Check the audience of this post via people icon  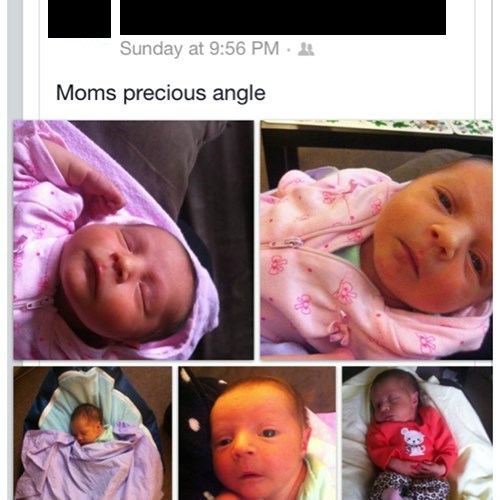(x=306, y=49)
